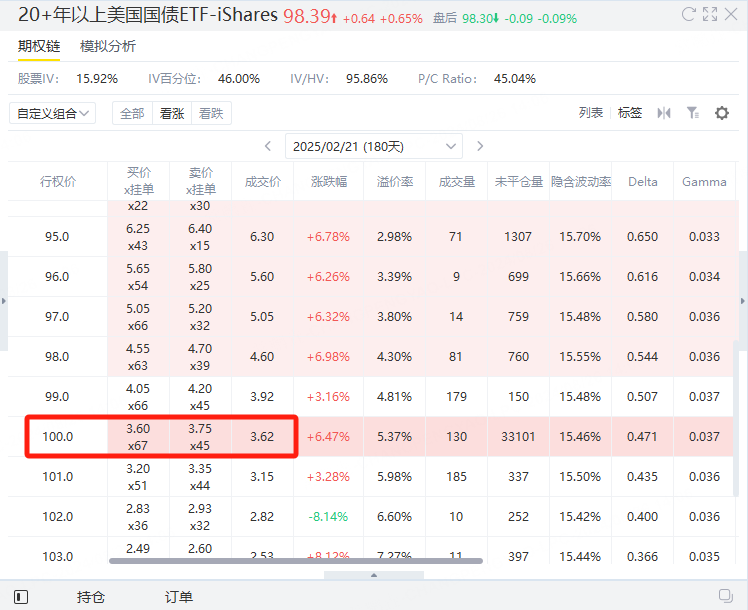Image resolution: width=748 pixels, height=610 pixels.
Task: Switch to the 期权链 tab
Action: tap(39, 46)
